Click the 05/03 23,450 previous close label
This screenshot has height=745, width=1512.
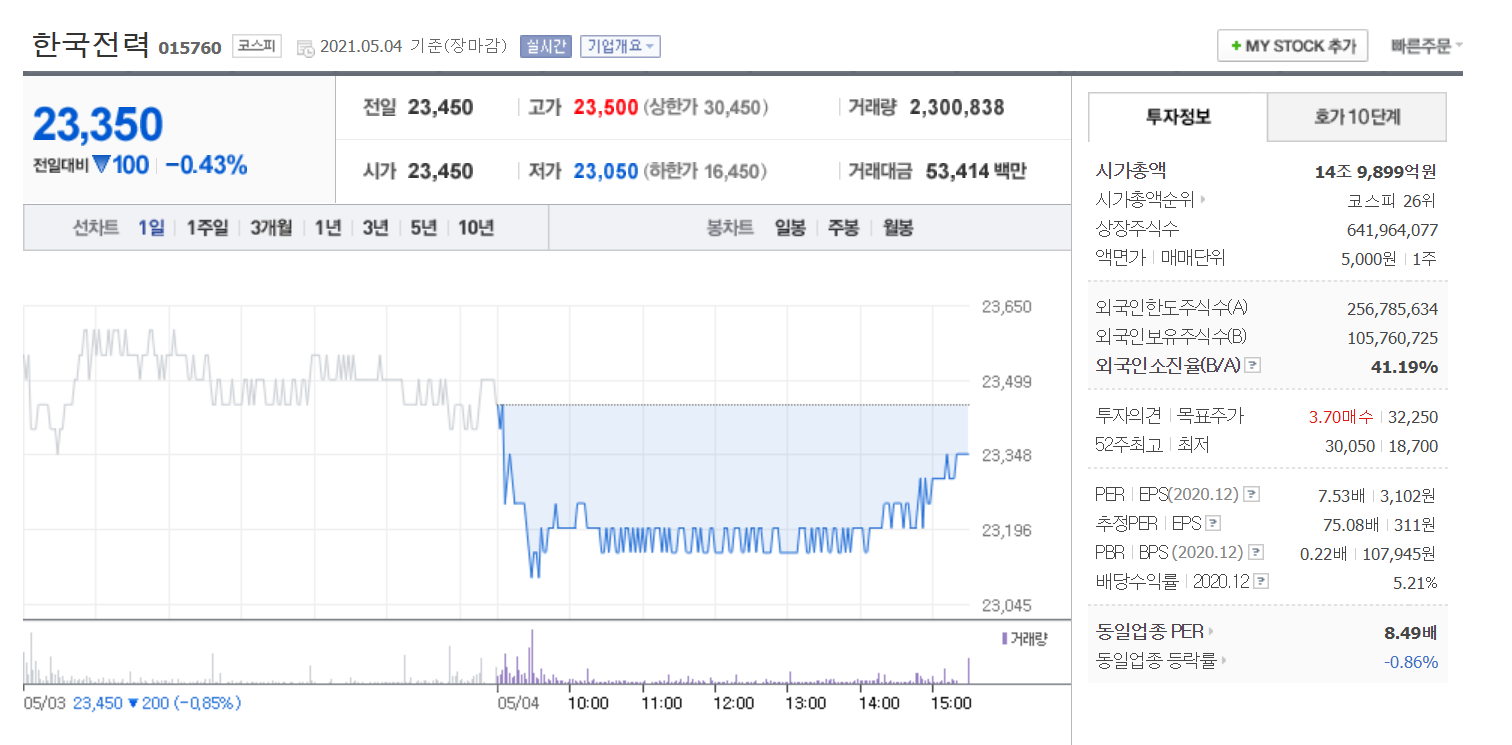[x=132, y=703]
